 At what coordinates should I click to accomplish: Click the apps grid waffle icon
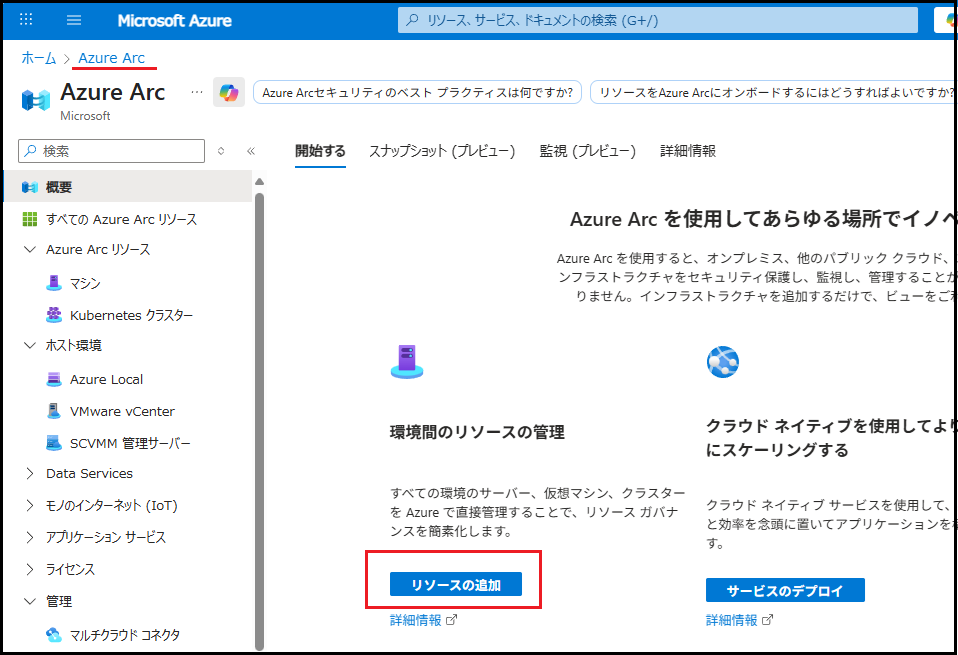coord(26,20)
